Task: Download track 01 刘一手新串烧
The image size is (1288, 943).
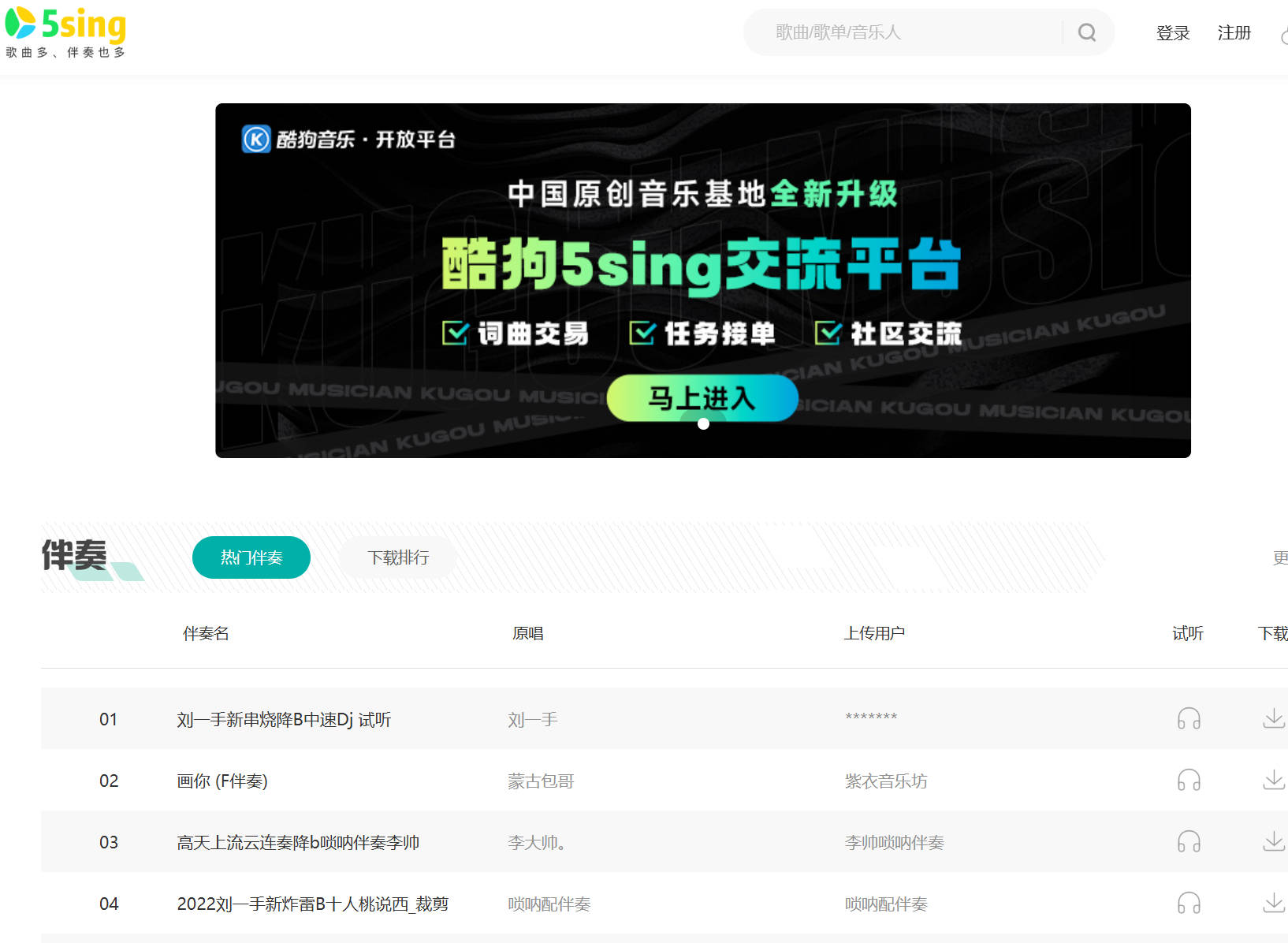Action: coord(1273,718)
